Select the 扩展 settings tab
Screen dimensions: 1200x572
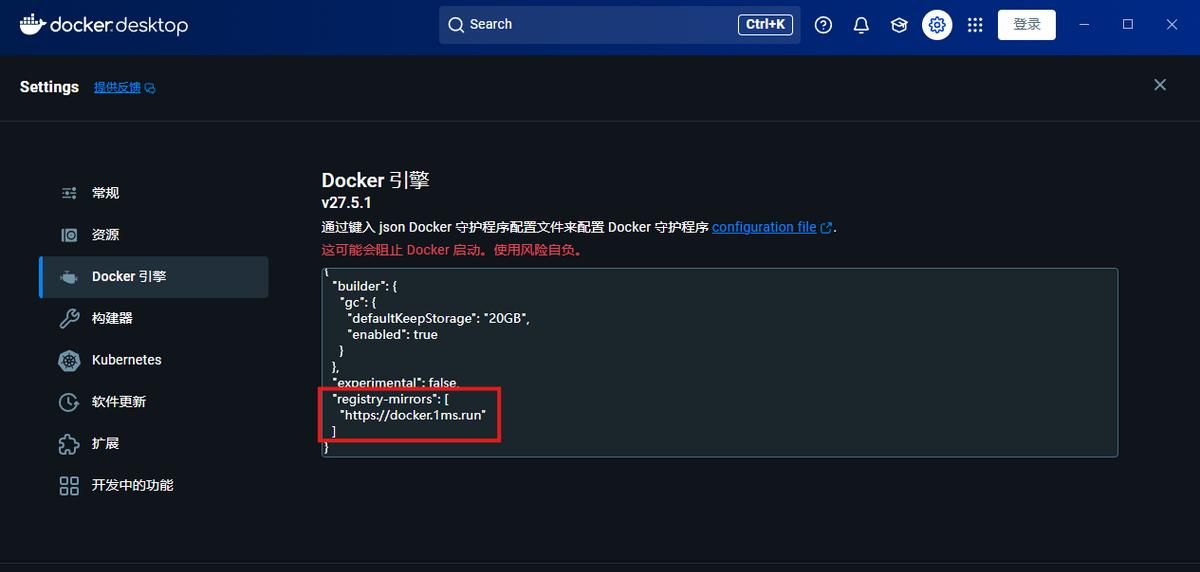click(x=154, y=443)
